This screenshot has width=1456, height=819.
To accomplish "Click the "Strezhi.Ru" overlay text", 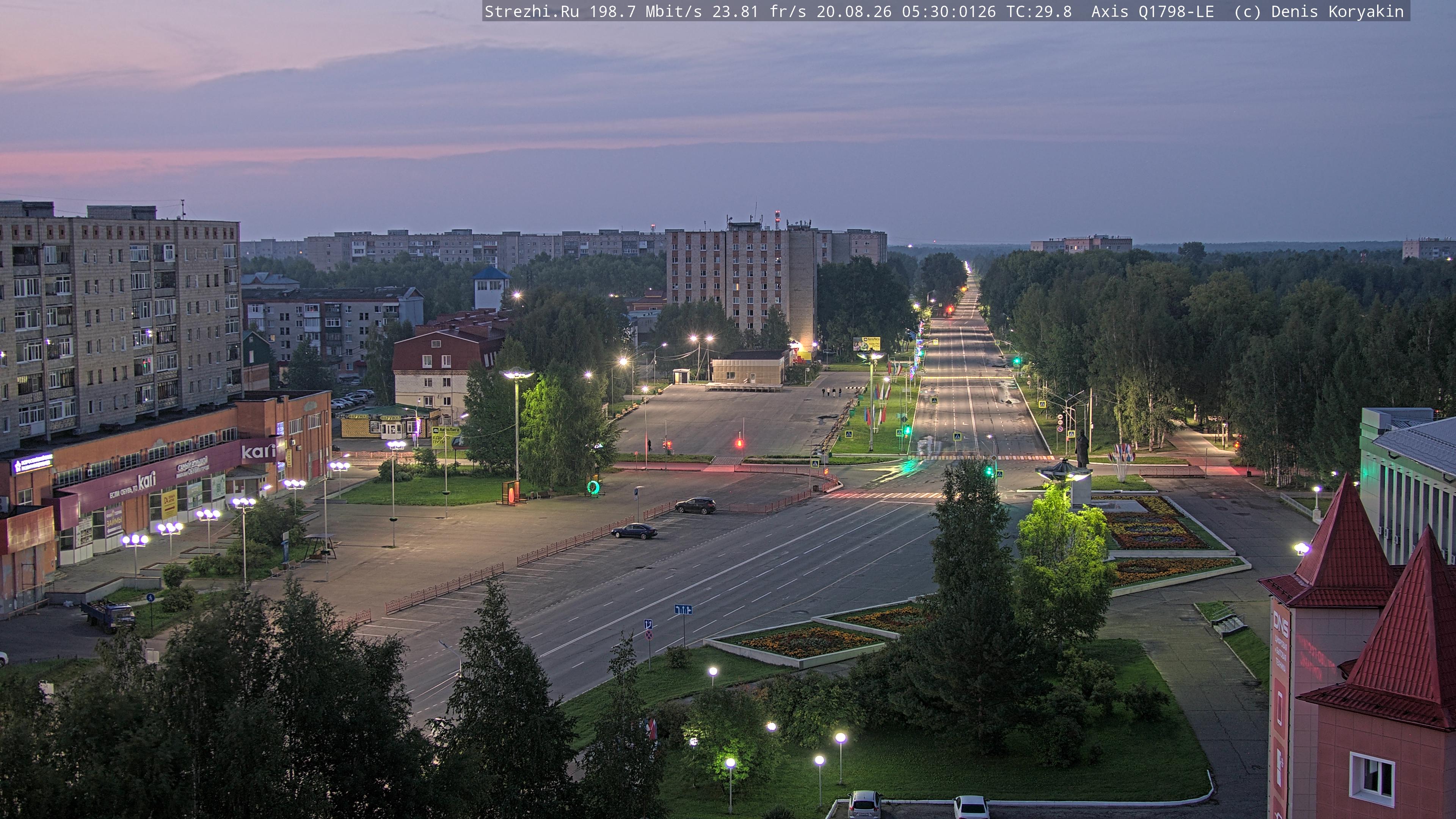I will pos(532,11).
